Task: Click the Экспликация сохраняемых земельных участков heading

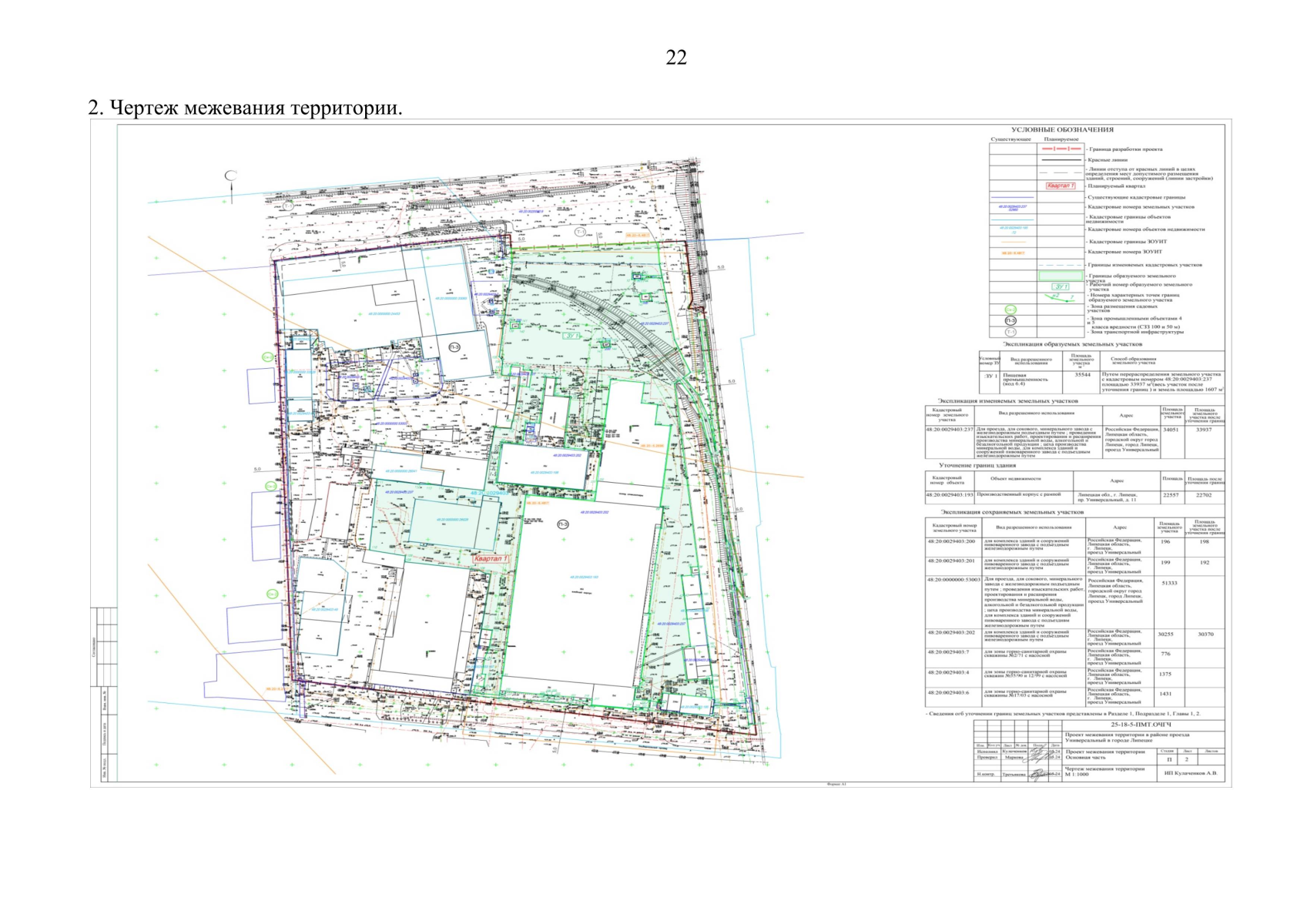Action: [1011, 512]
